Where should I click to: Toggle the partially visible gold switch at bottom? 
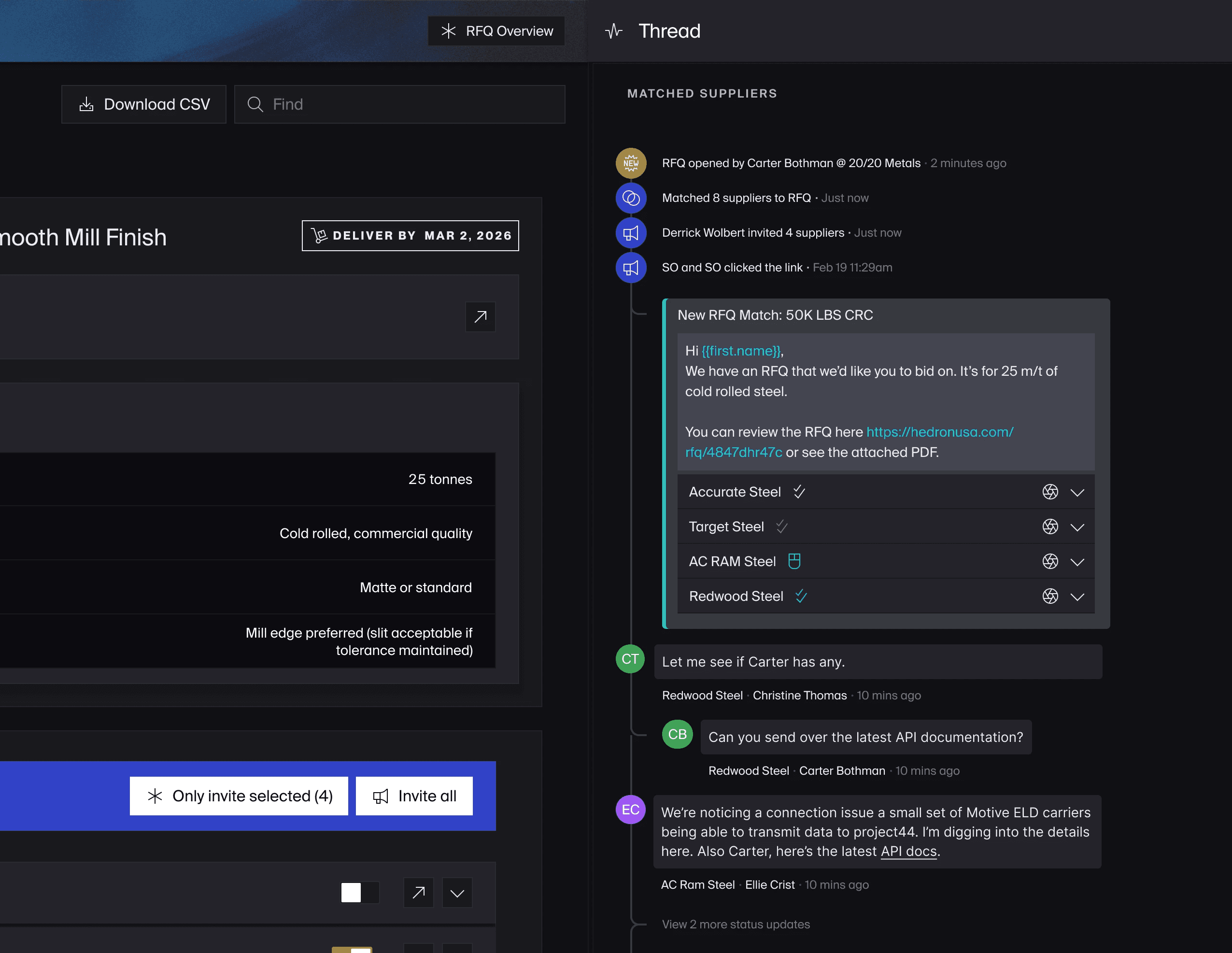click(352, 949)
